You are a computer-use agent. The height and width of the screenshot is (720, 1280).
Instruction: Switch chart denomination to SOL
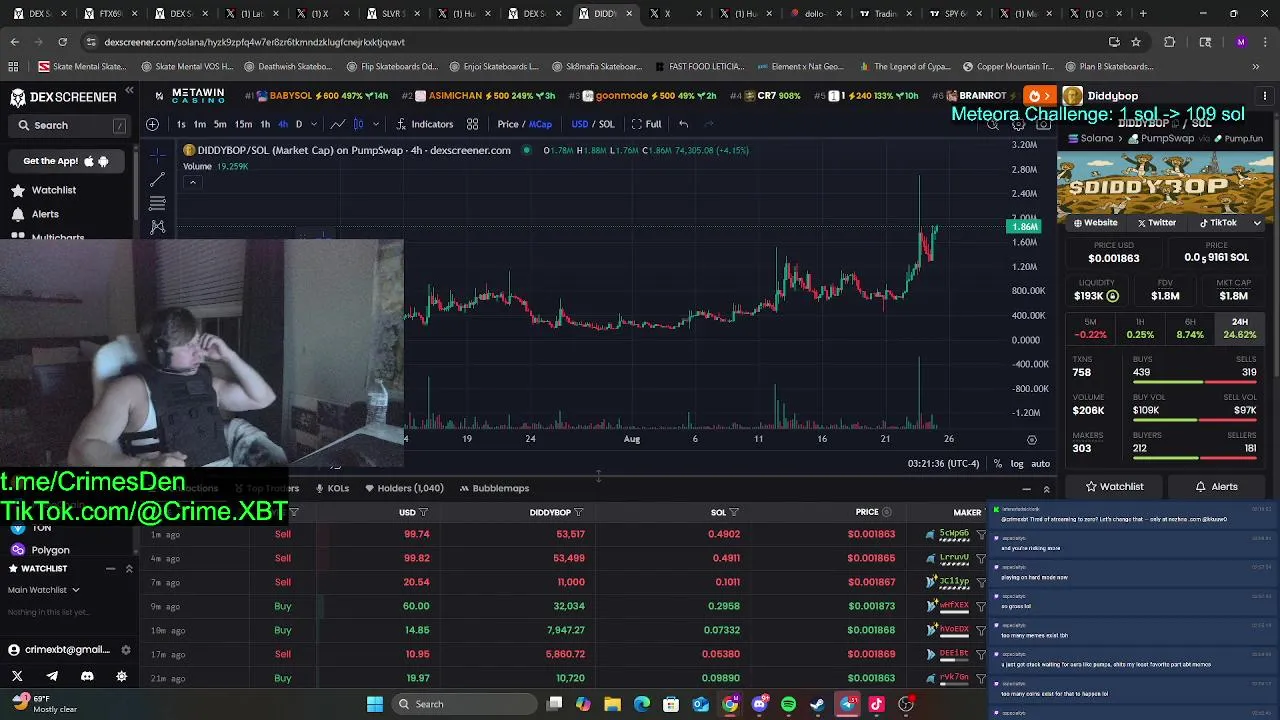click(x=606, y=124)
